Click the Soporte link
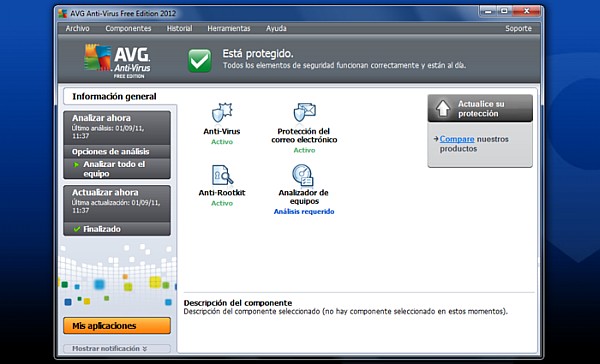This screenshot has width=600, height=364. 518,28
